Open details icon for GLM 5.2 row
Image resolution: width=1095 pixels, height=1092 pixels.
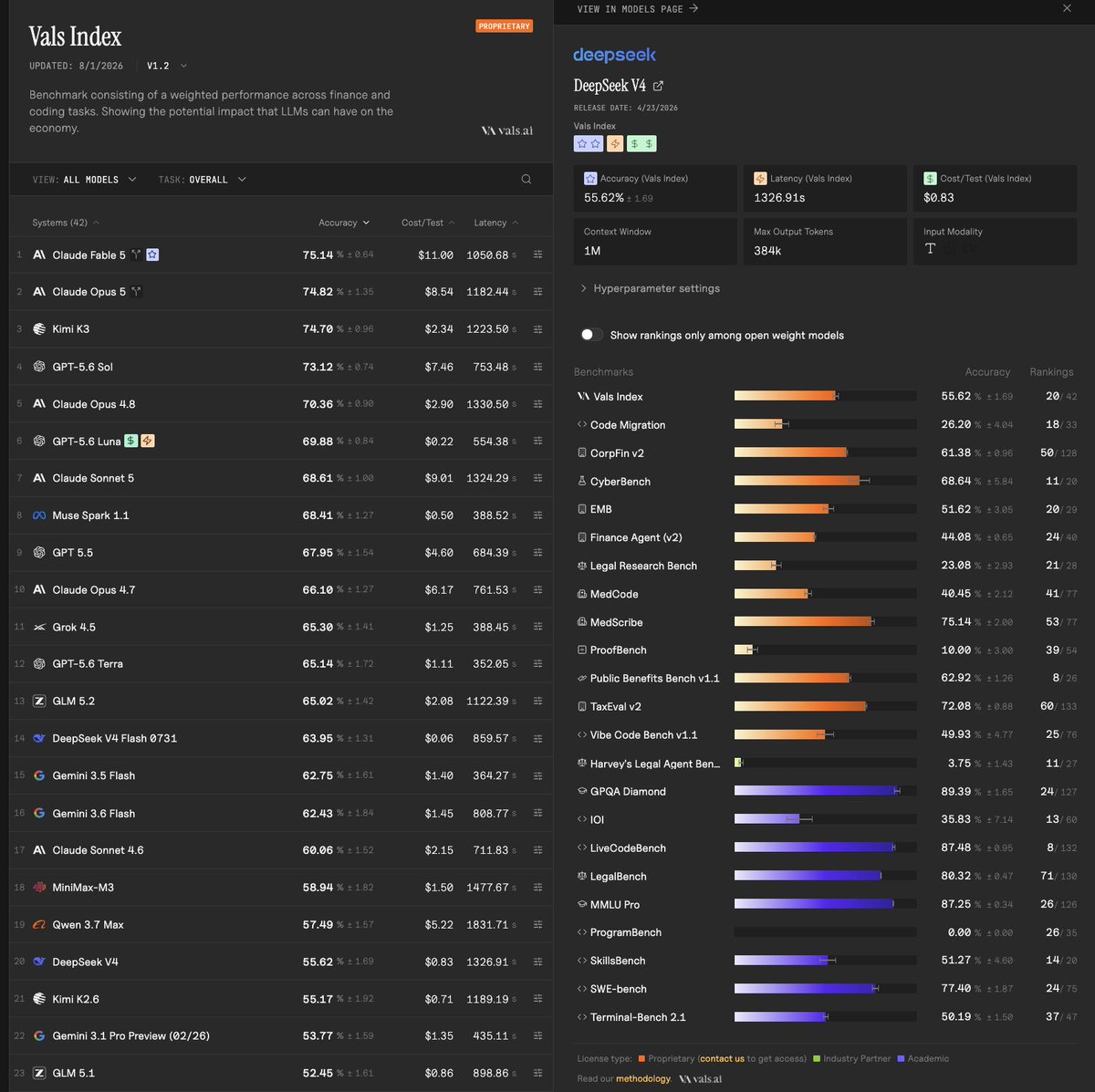point(537,702)
